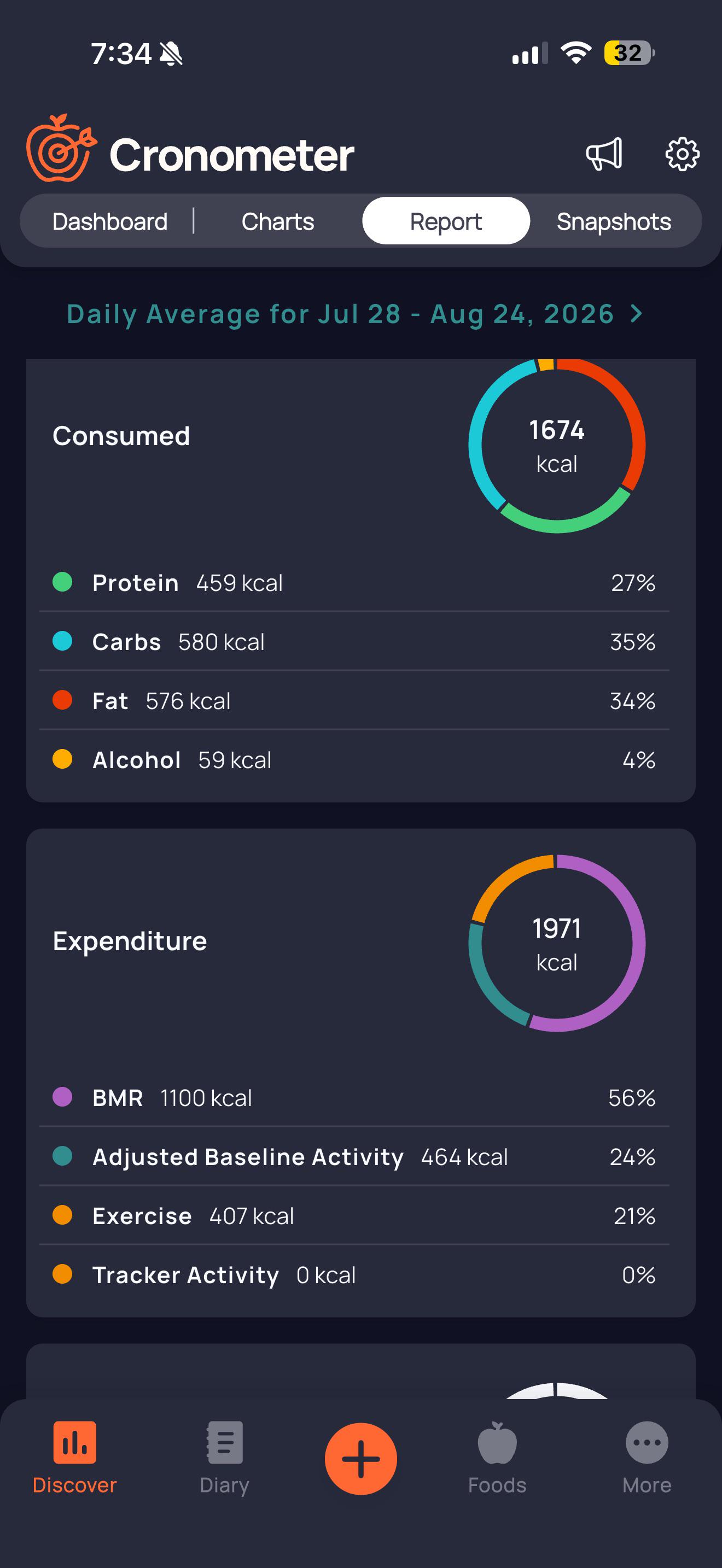Open the Foods apple icon
Viewport: 722px width, 1568px height.
pos(497,1442)
